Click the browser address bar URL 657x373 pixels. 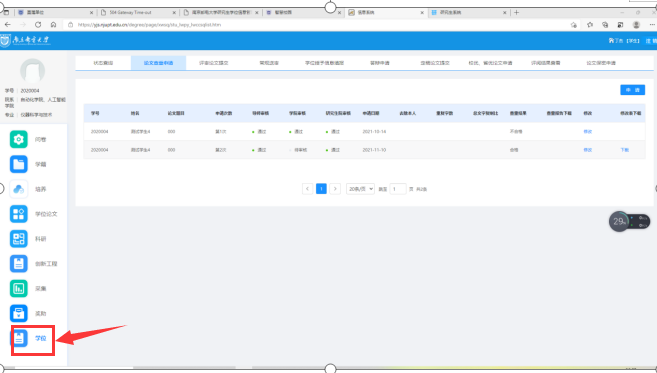coord(150,25)
